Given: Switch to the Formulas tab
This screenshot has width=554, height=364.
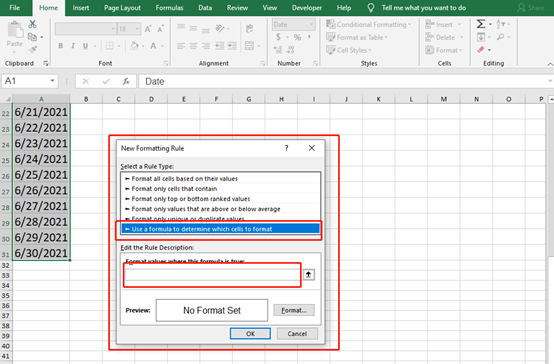Looking at the screenshot, I should [x=169, y=8].
